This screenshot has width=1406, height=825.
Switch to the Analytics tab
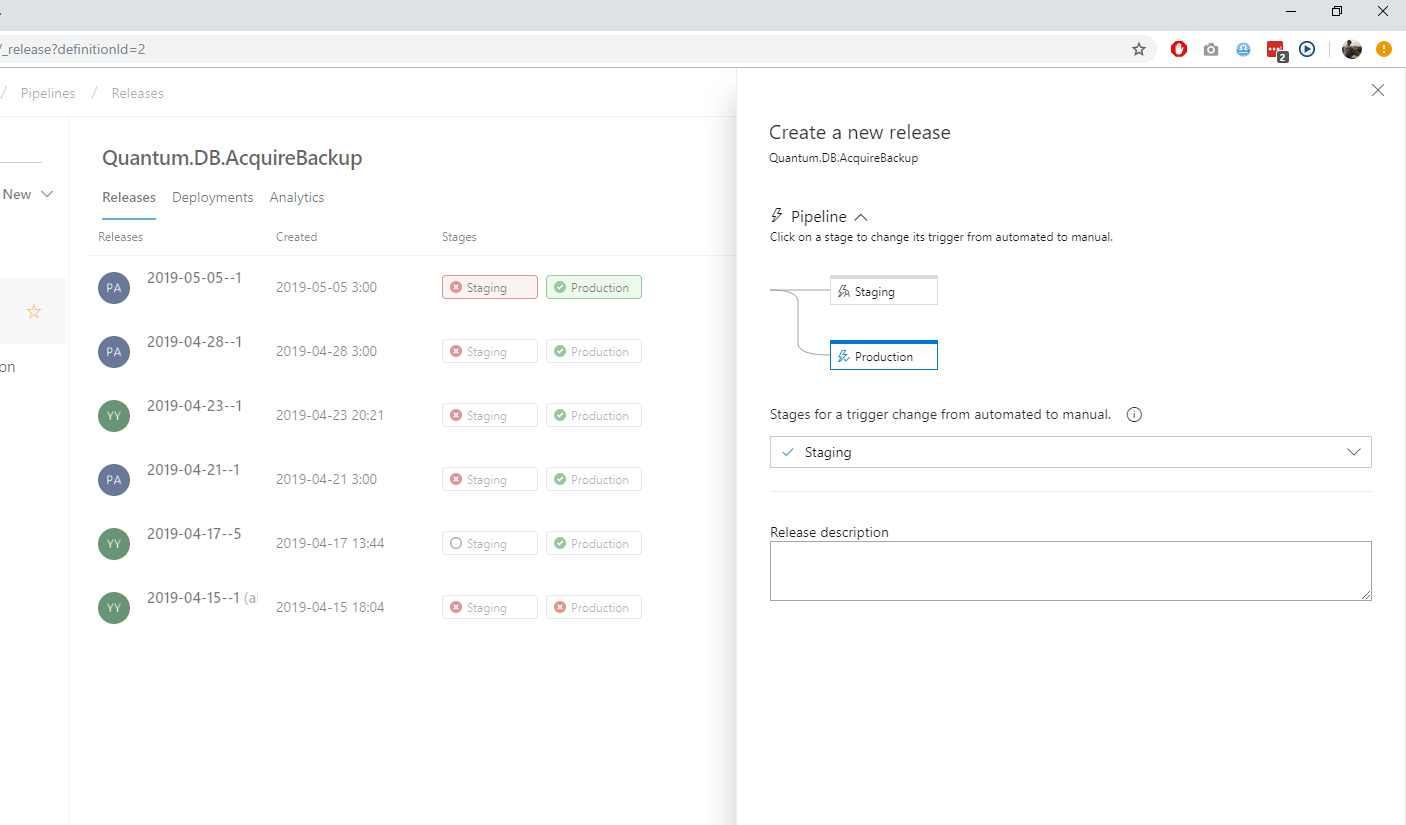pos(297,197)
